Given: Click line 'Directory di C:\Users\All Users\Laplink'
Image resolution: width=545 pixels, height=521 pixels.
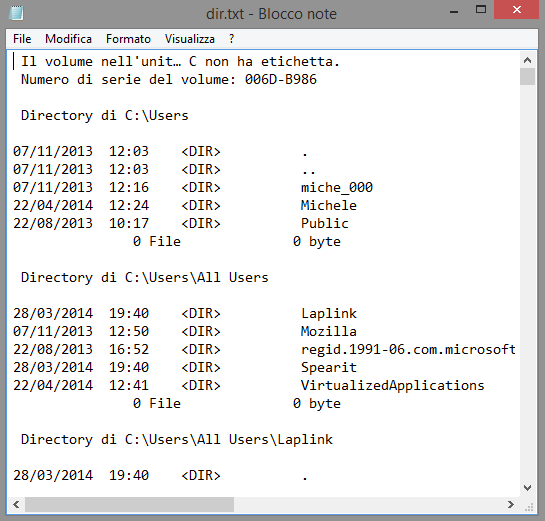Looking at the screenshot, I should 177,440.
